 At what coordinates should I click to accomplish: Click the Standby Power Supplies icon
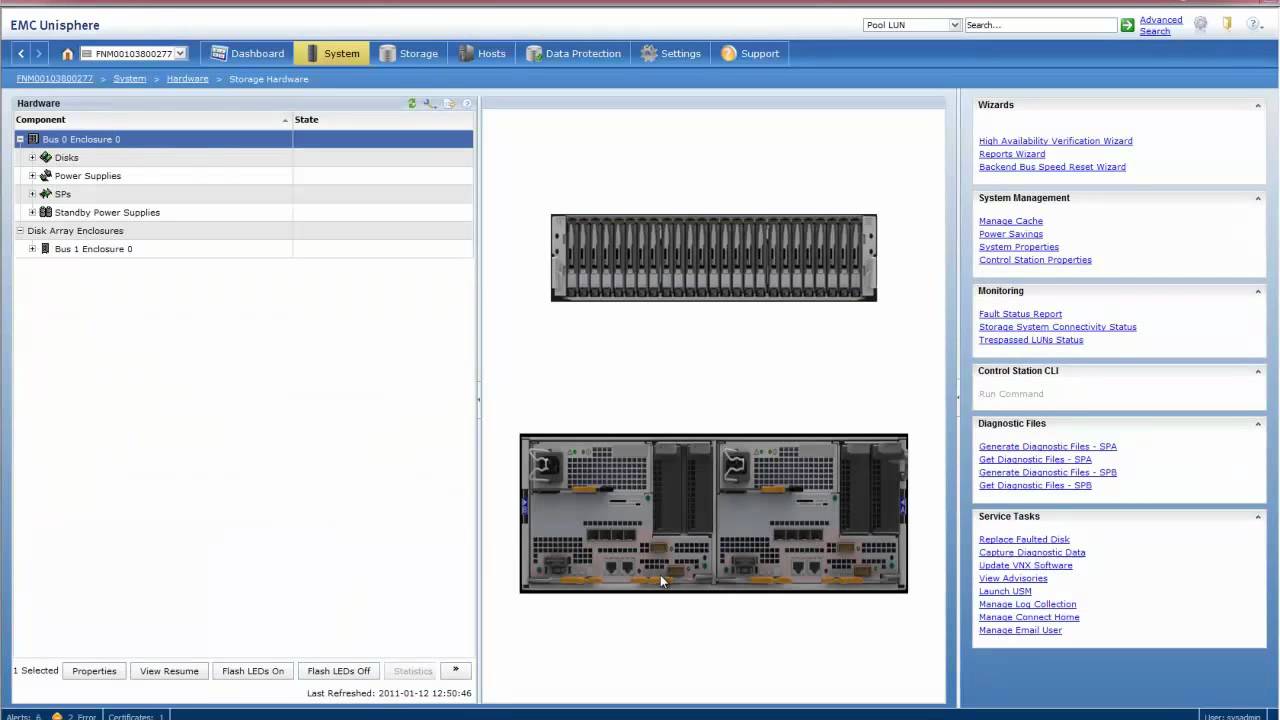pos(46,212)
